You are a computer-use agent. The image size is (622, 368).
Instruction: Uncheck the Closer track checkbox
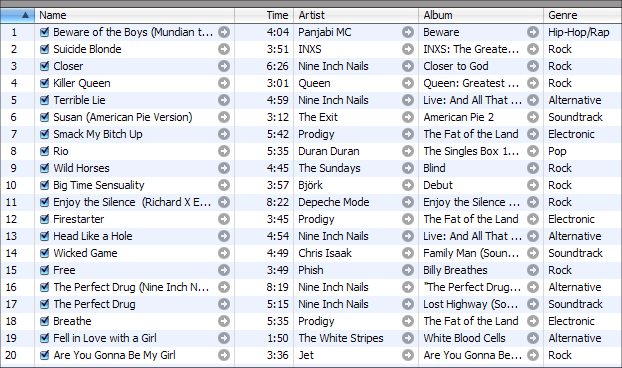45,66
